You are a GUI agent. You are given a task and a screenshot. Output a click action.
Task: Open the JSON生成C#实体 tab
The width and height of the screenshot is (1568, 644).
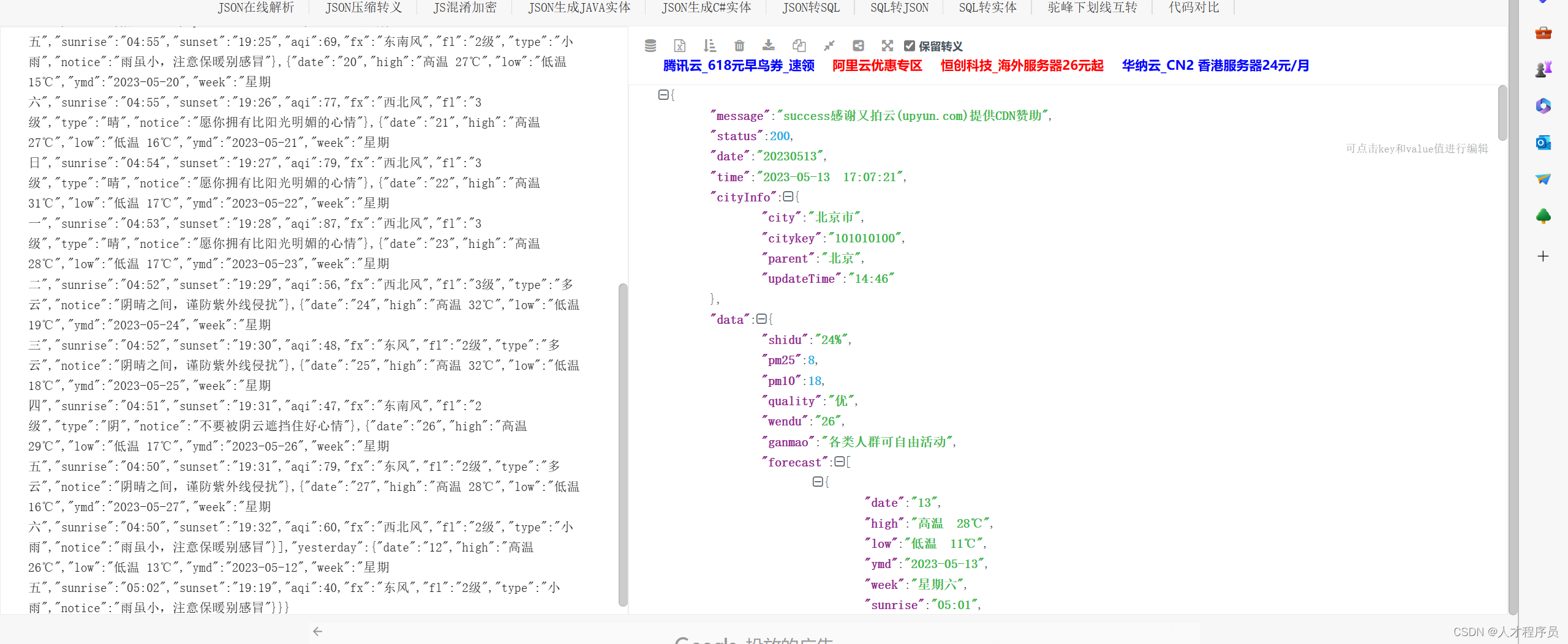pyautogui.click(x=706, y=7)
